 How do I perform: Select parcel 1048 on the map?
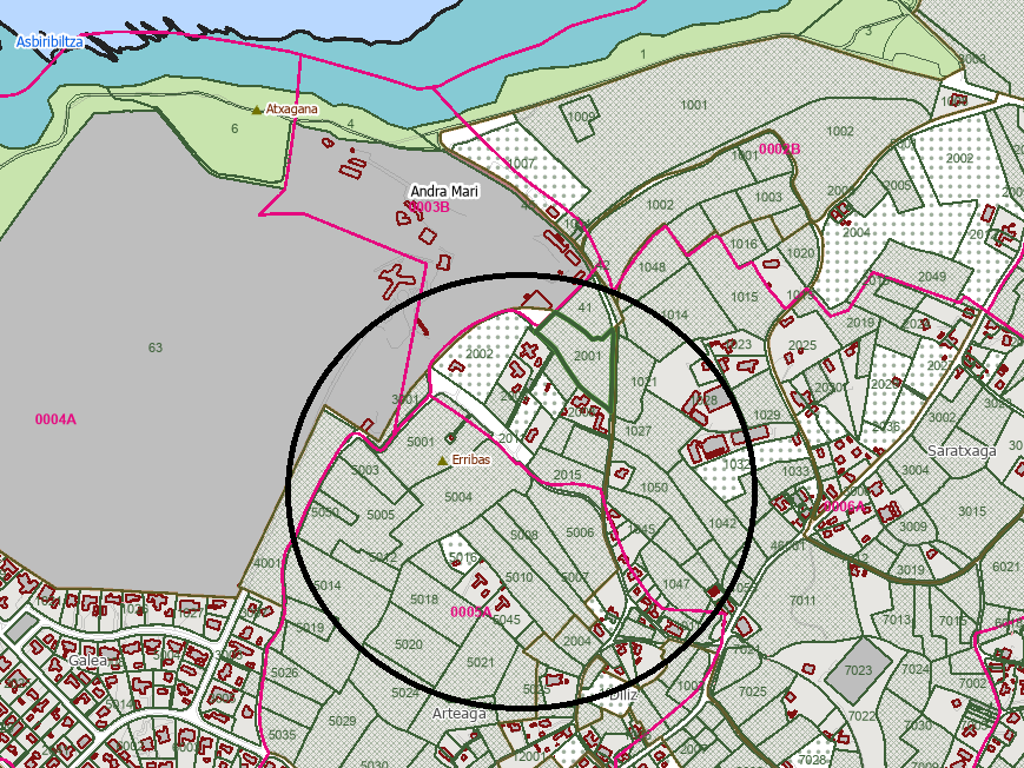click(651, 267)
